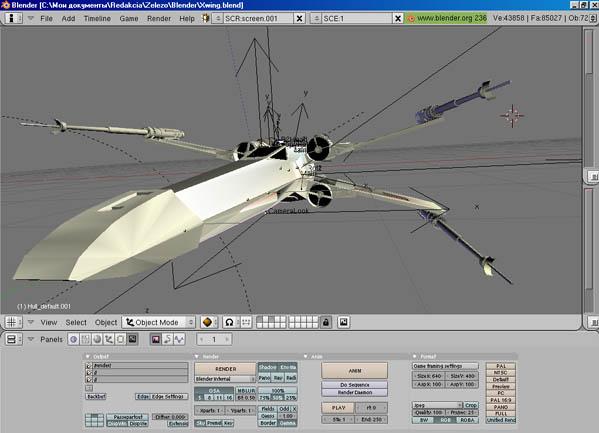
Task: Click the SizeX 640 number field
Action: (x=429, y=376)
